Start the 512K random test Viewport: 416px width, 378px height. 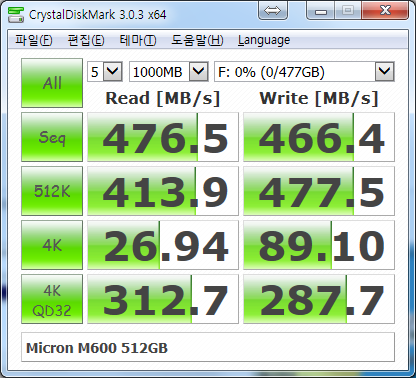(52, 191)
